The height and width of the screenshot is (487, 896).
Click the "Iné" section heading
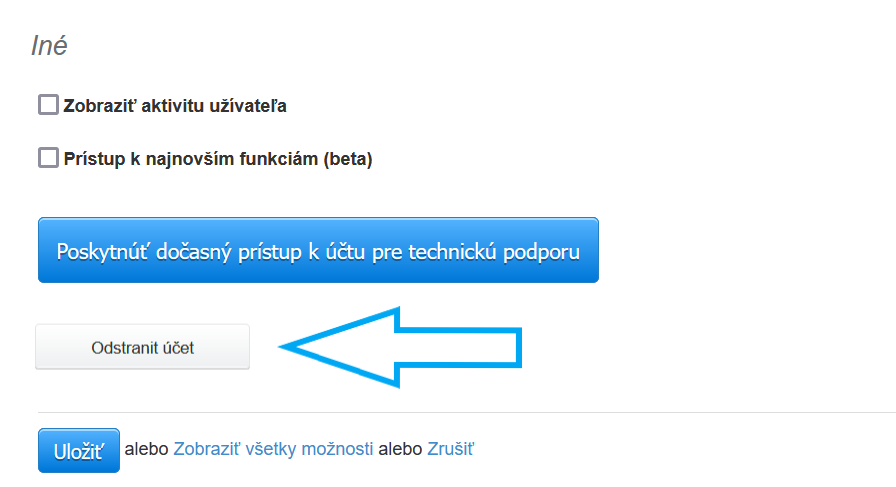49,46
